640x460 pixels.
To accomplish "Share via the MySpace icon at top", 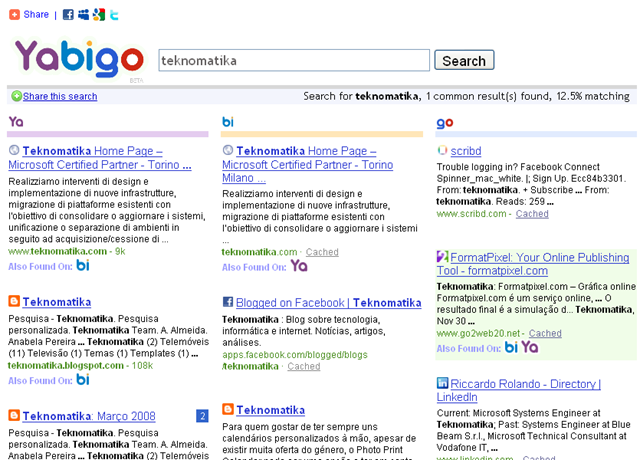I will pyautogui.click(x=84, y=15).
